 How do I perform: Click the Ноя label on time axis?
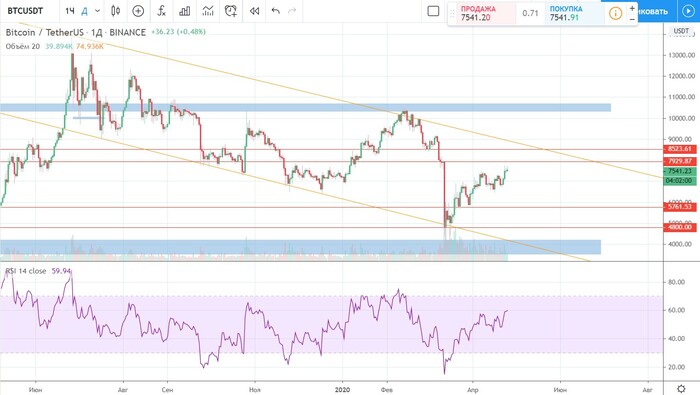[x=254, y=390]
